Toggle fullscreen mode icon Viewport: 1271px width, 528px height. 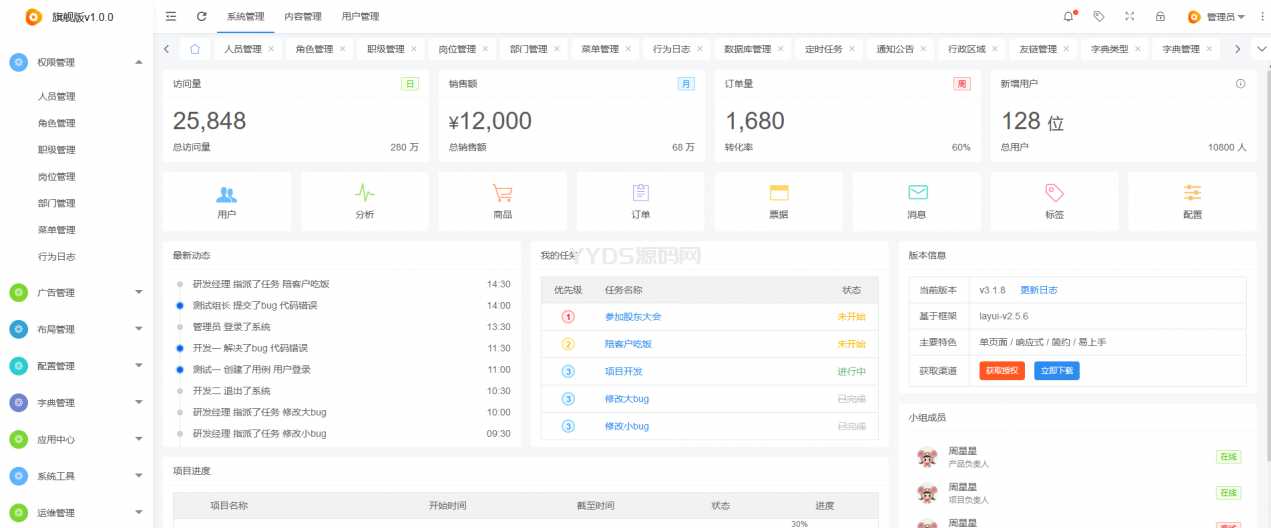pyautogui.click(x=1129, y=16)
